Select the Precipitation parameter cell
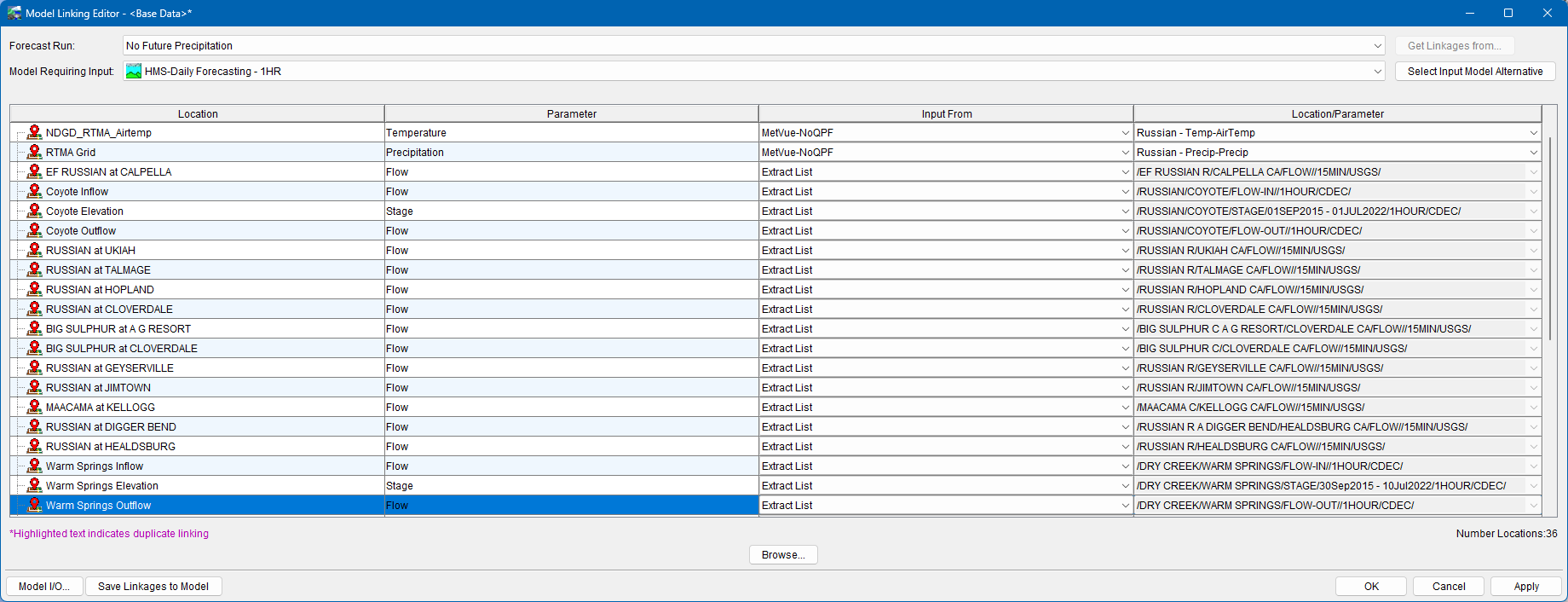1568x602 pixels. click(x=571, y=153)
